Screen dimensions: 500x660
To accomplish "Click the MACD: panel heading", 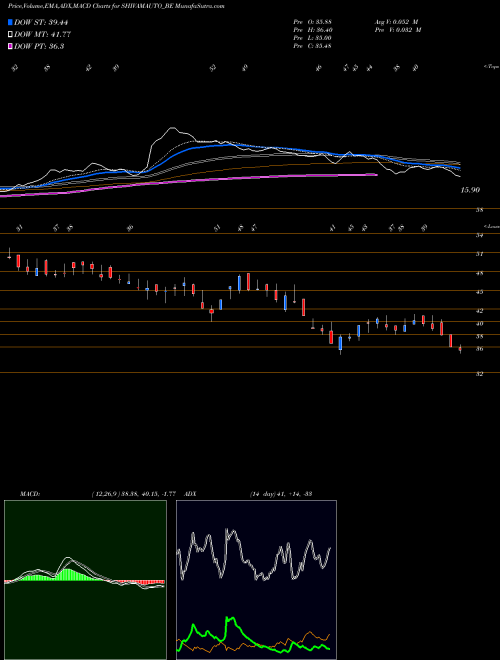I will coord(30,493).
